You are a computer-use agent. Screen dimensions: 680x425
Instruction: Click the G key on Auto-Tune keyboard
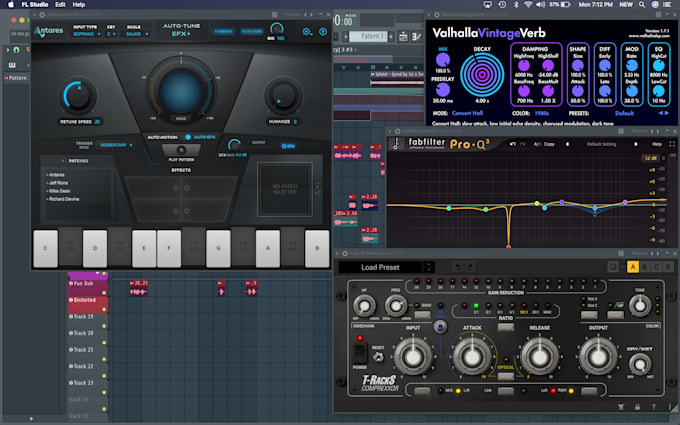coord(218,248)
